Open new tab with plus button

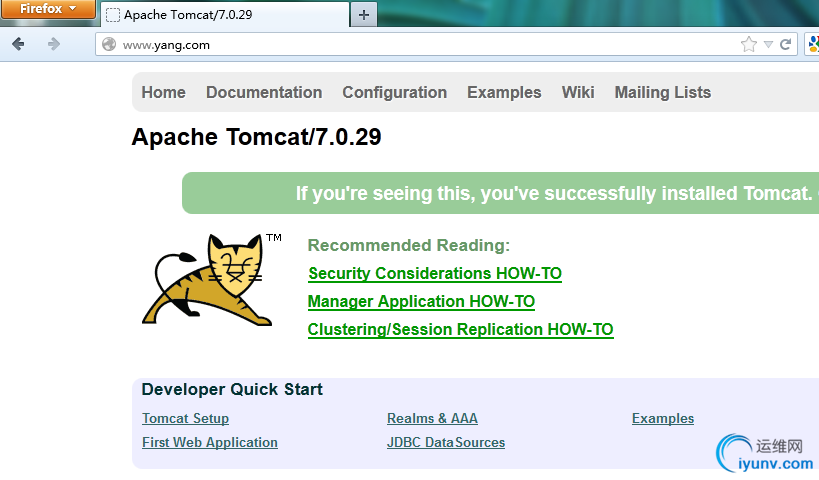coord(364,15)
